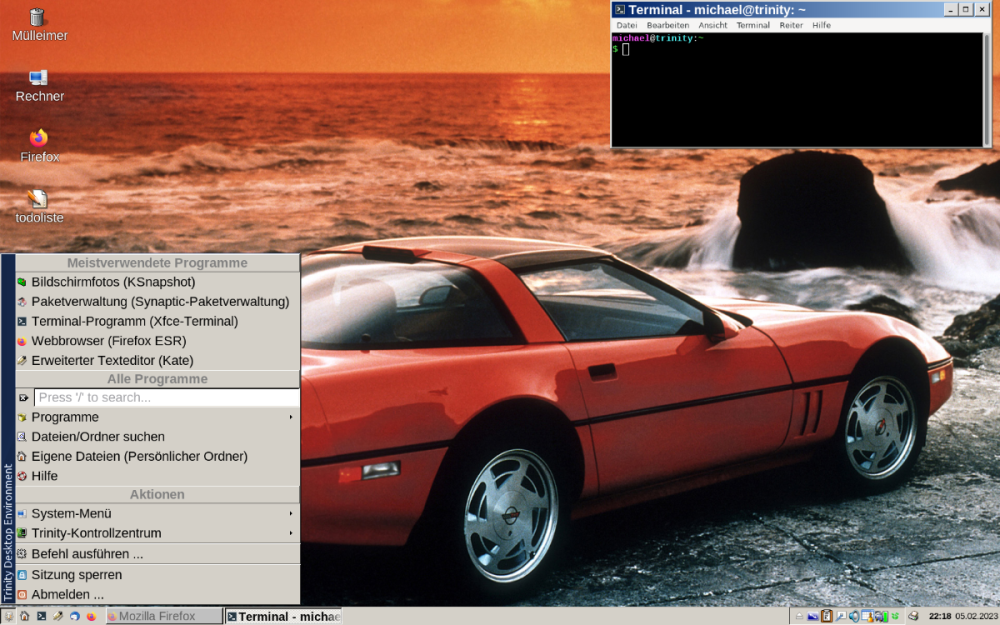Open the home folder icon in the taskbar
Screen dimensions: 1000x625
(25, 616)
